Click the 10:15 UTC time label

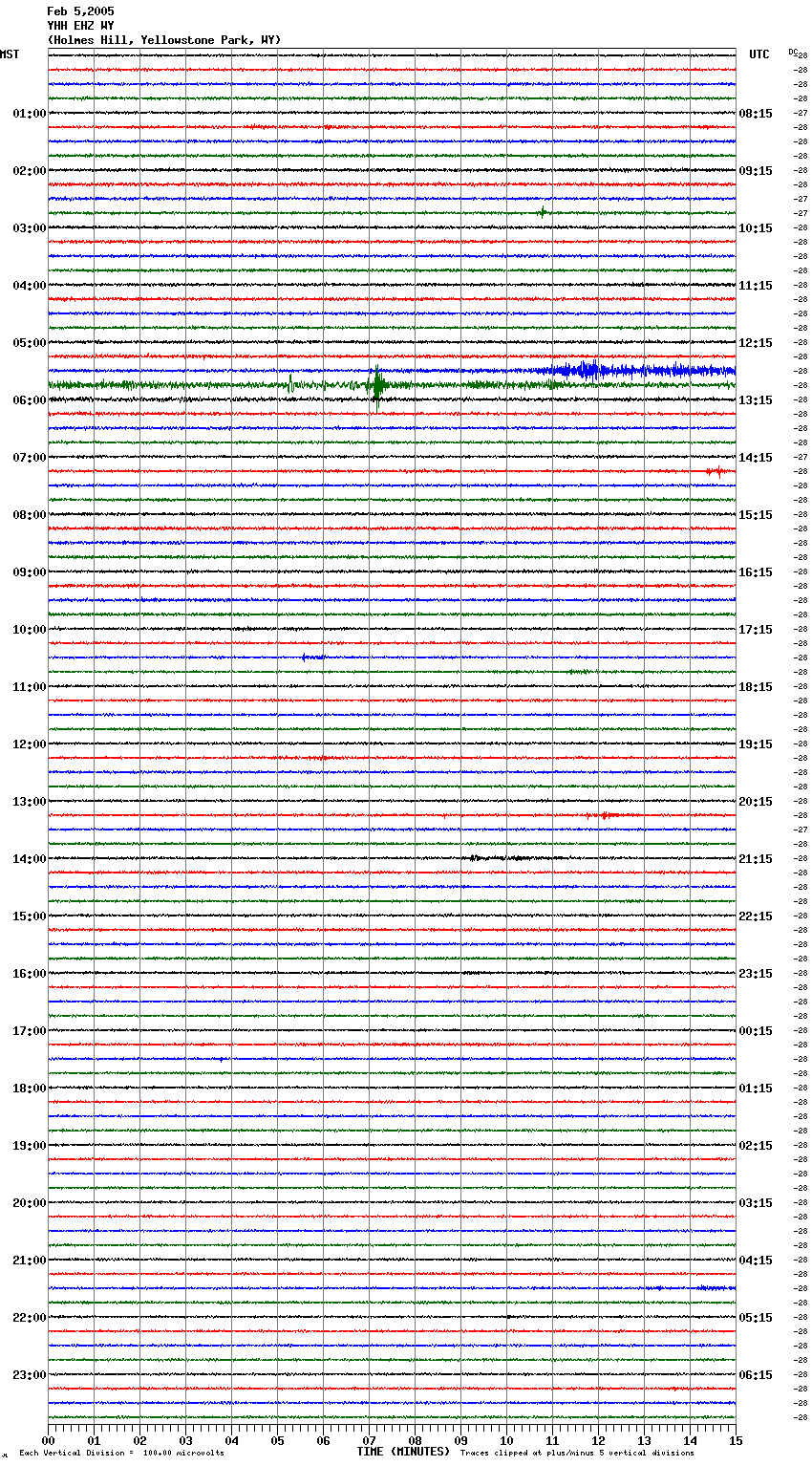(756, 228)
